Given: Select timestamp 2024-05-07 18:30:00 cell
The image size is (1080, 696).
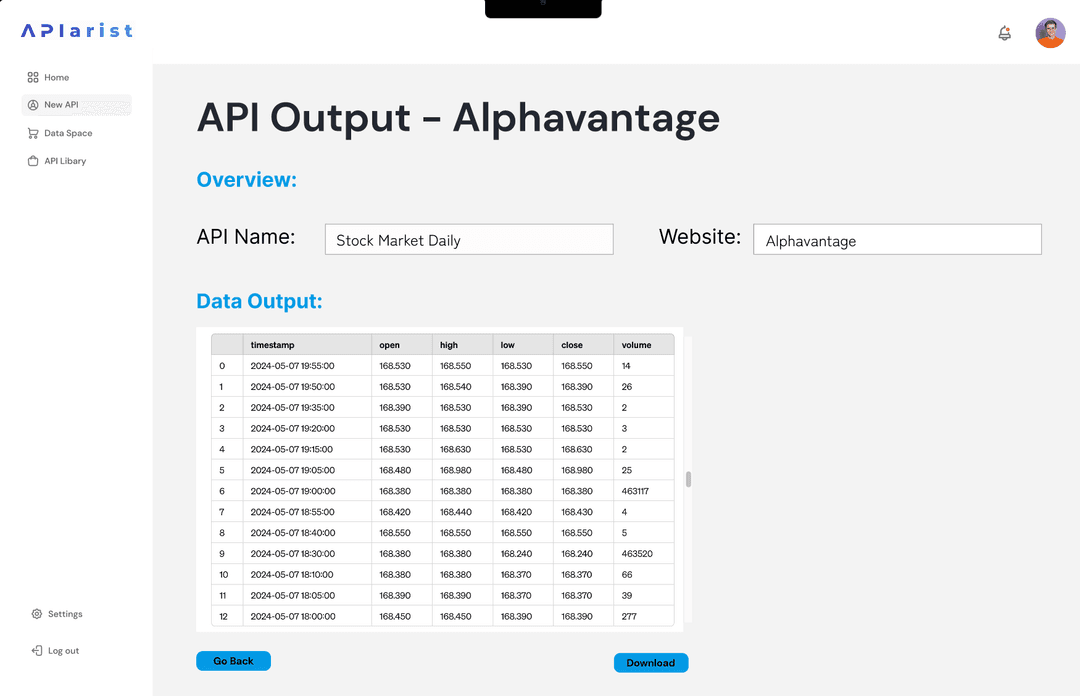Looking at the screenshot, I should point(307,553).
